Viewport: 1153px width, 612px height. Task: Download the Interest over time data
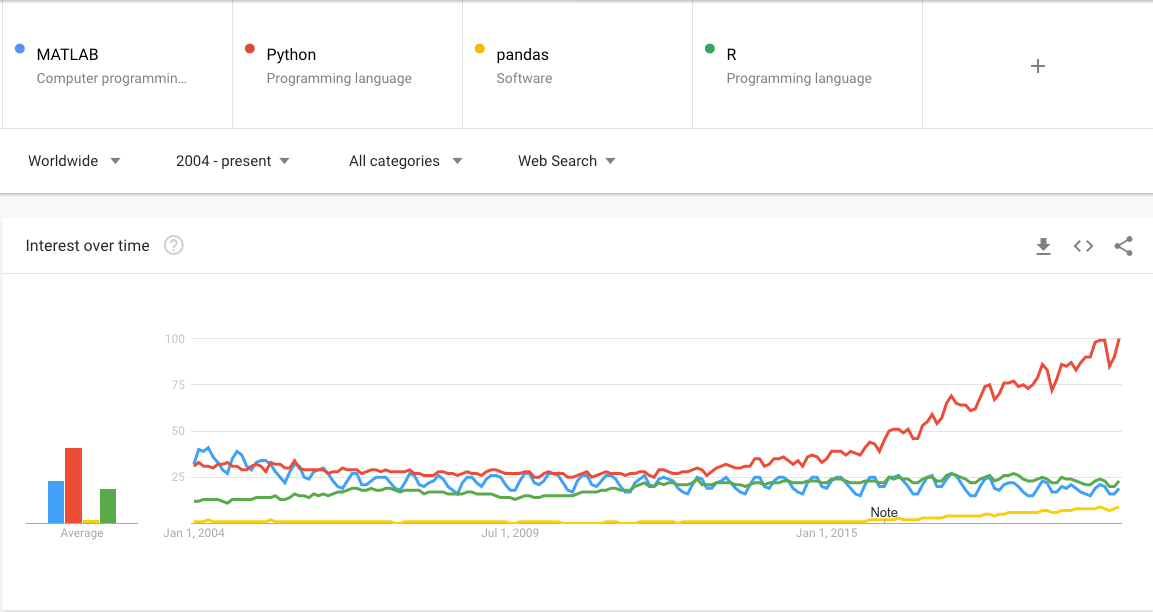click(1043, 246)
